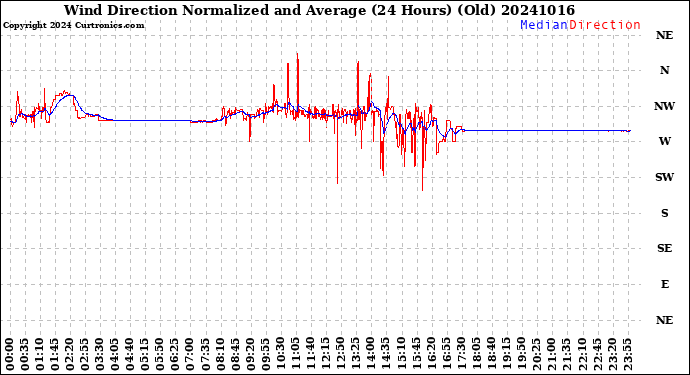Click the 19:50 time axis label

[x=521, y=355]
